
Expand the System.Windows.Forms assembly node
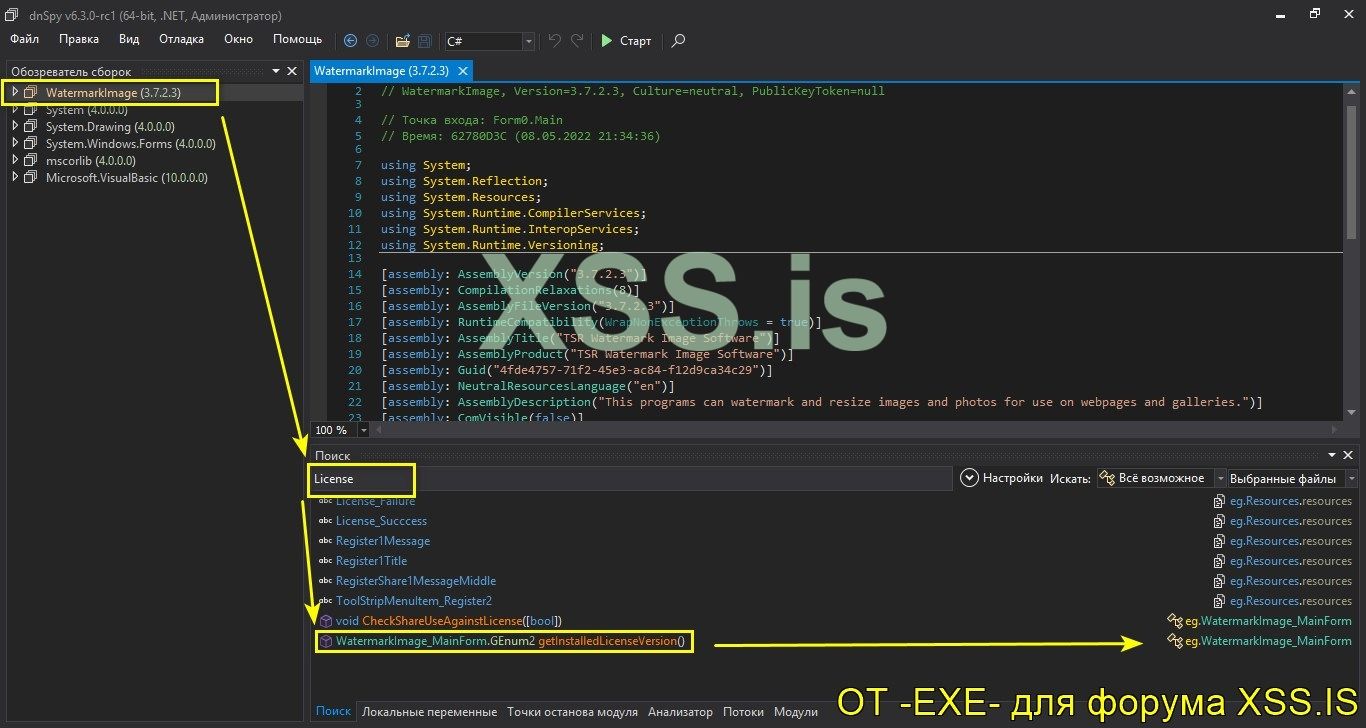[15, 144]
